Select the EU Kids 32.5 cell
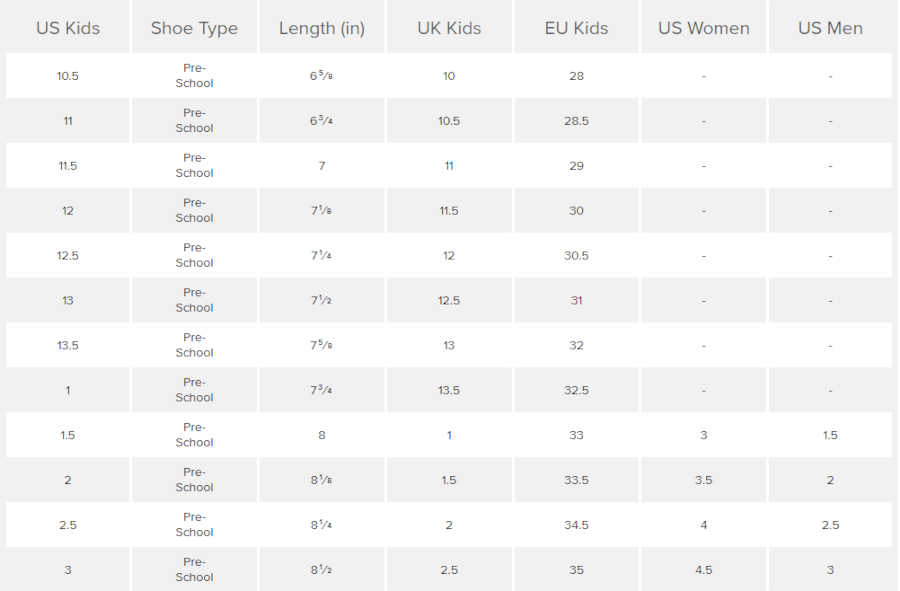This screenshot has height=591, width=900. pos(576,391)
